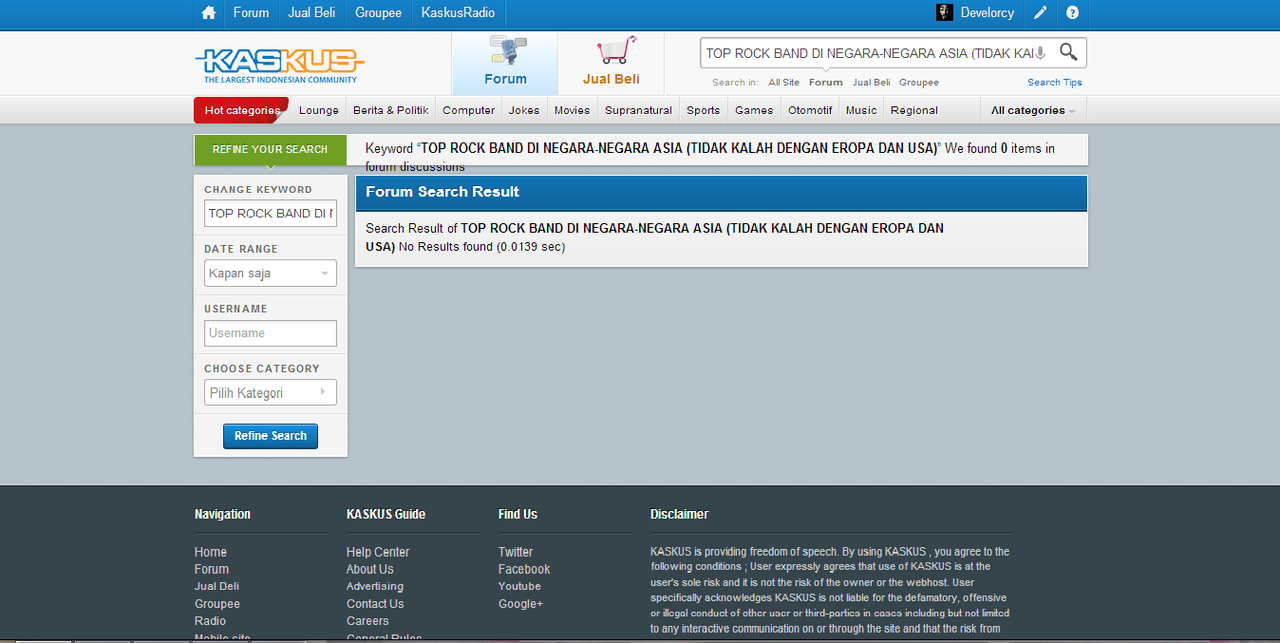Go to the home icon in top bar
The height and width of the screenshot is (643, 1280).
208,13
